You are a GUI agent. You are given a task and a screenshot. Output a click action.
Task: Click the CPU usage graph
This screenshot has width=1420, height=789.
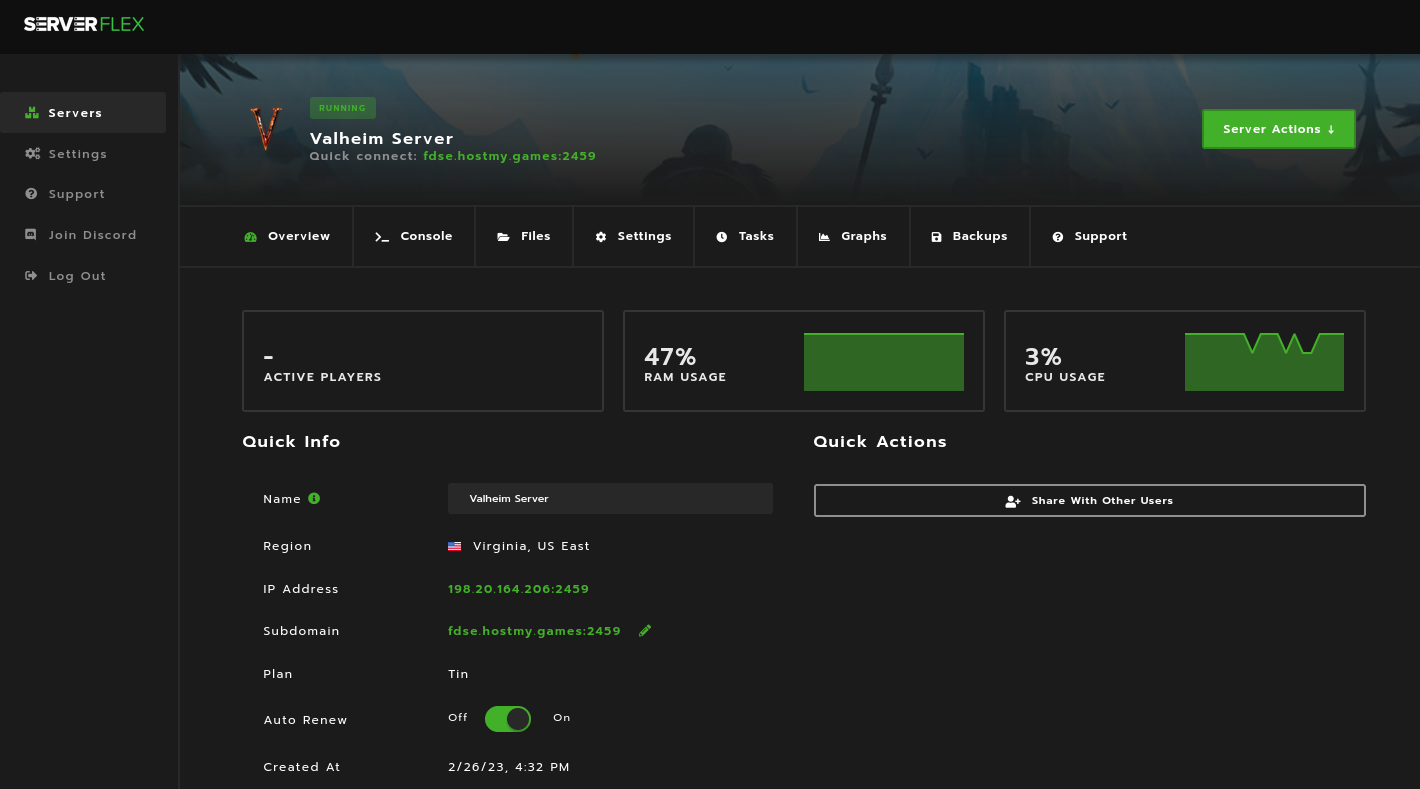1264,362
